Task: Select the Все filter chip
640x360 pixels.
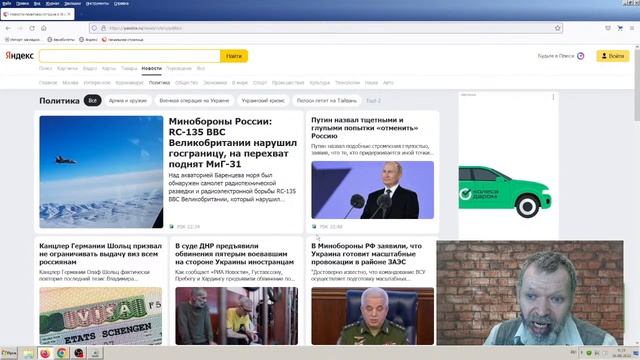Action: point(93,100)
